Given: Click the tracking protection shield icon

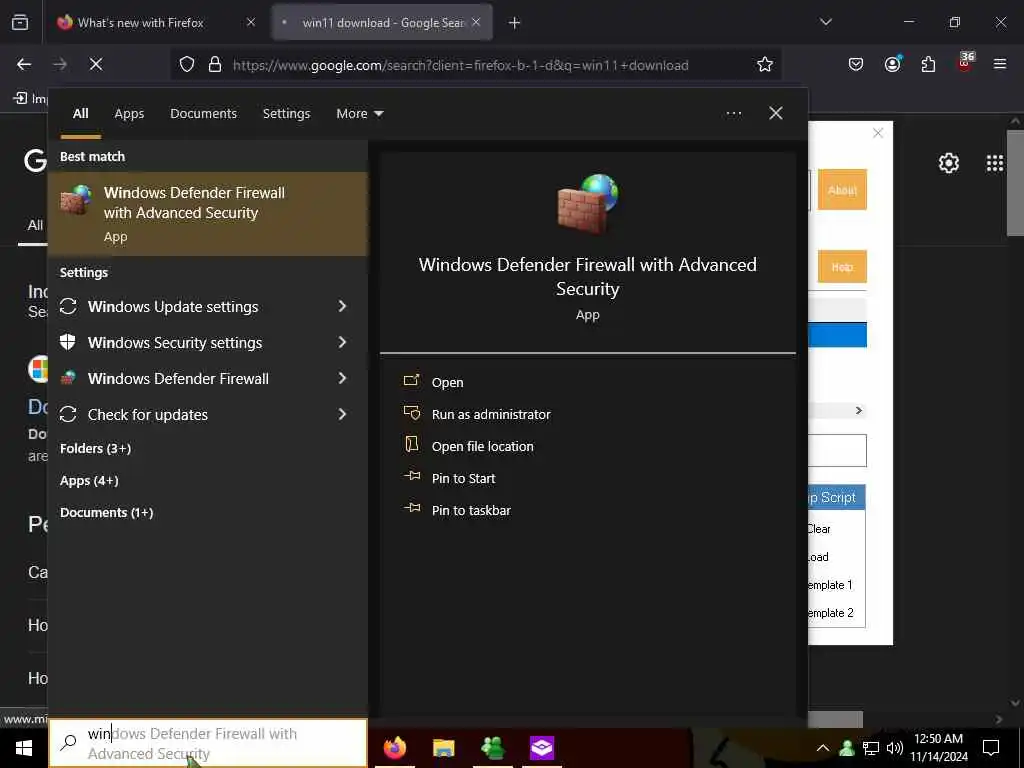Looking at the screenshot, I should [187, 65].
